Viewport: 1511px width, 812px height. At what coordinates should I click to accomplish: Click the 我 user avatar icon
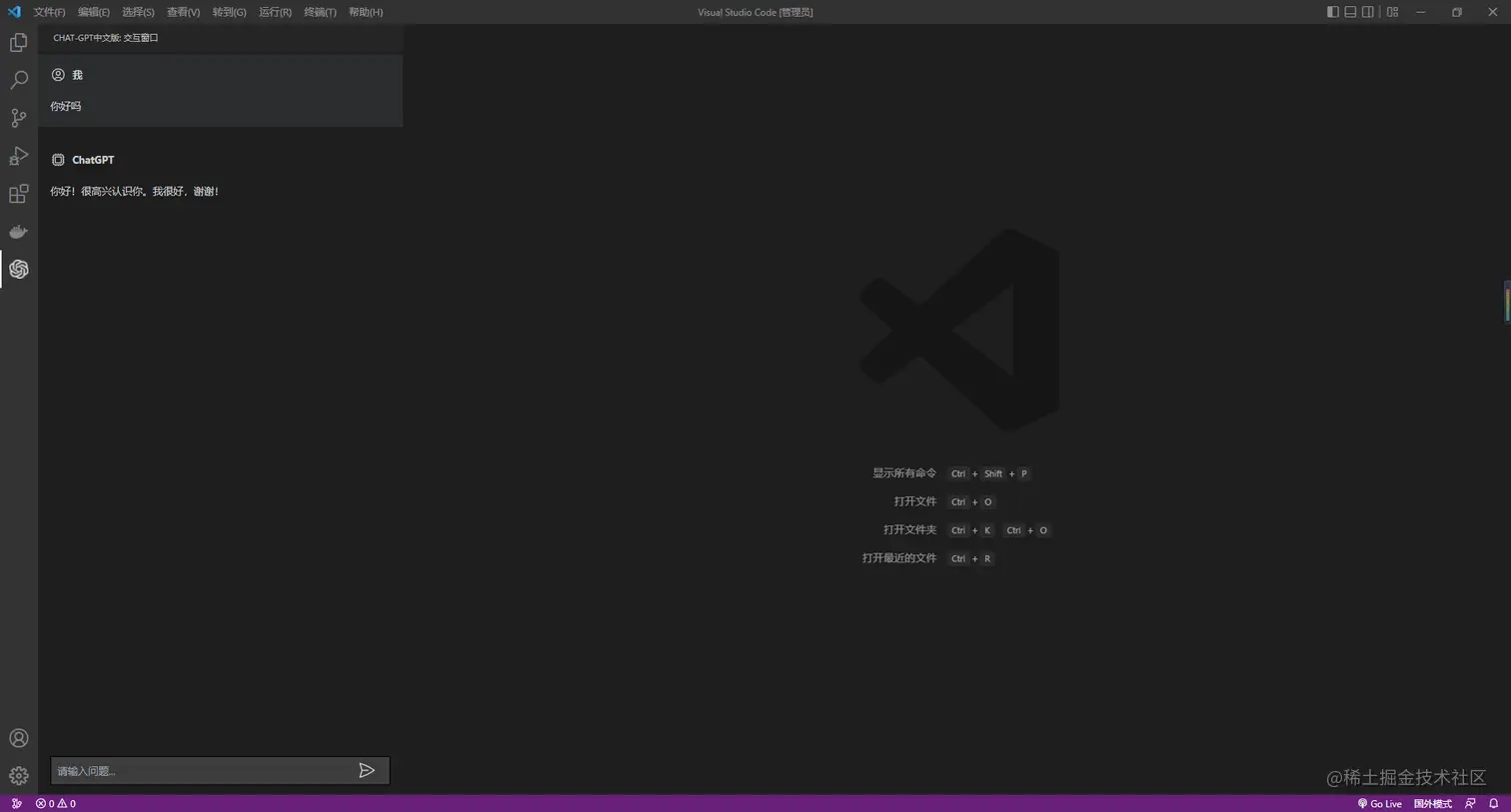pos(58,75)
